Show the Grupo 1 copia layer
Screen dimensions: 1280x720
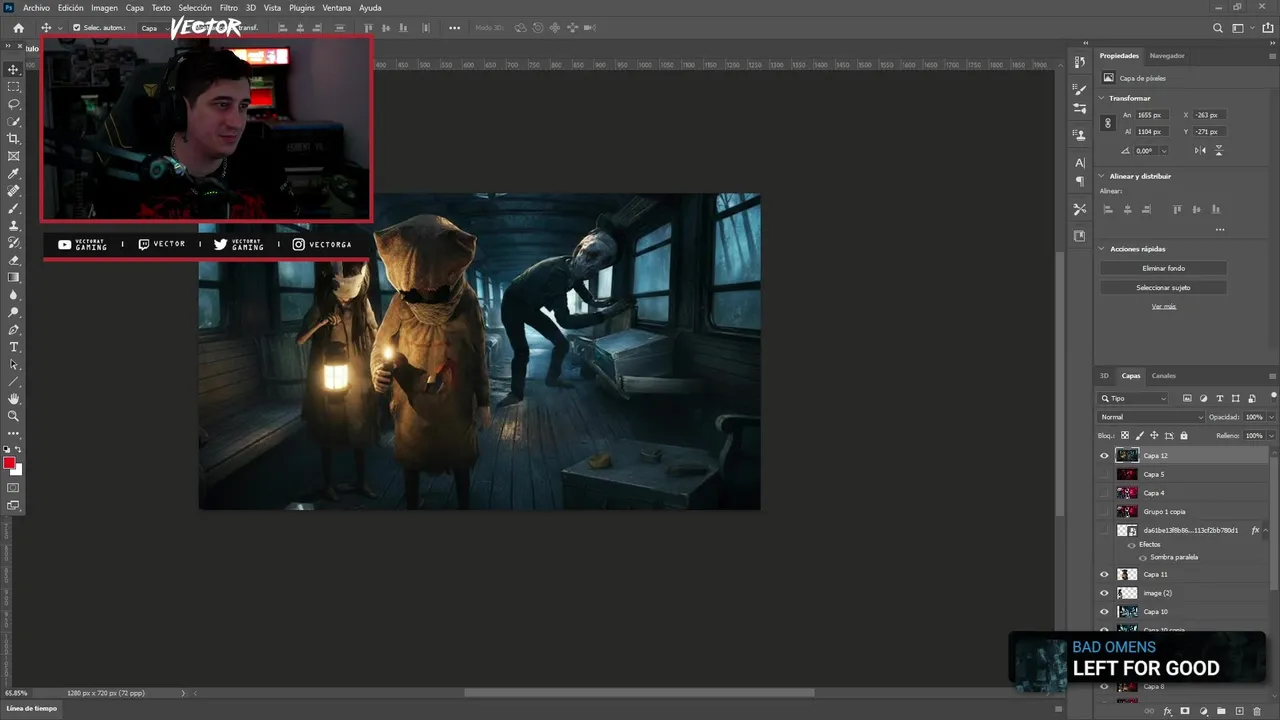(x=1105, y=512)
